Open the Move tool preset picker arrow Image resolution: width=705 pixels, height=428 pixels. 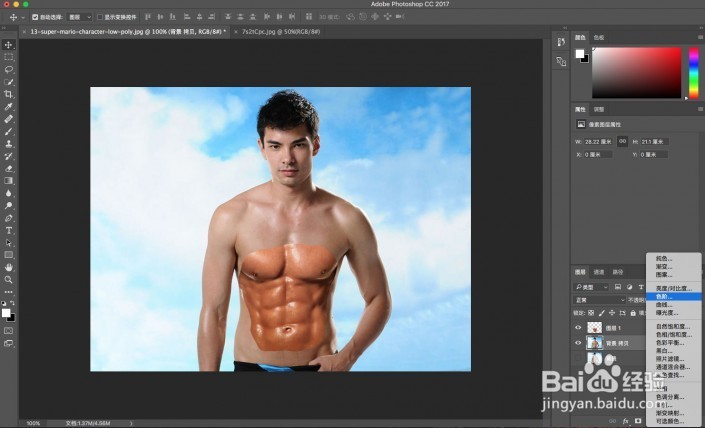tap(23, 18)
